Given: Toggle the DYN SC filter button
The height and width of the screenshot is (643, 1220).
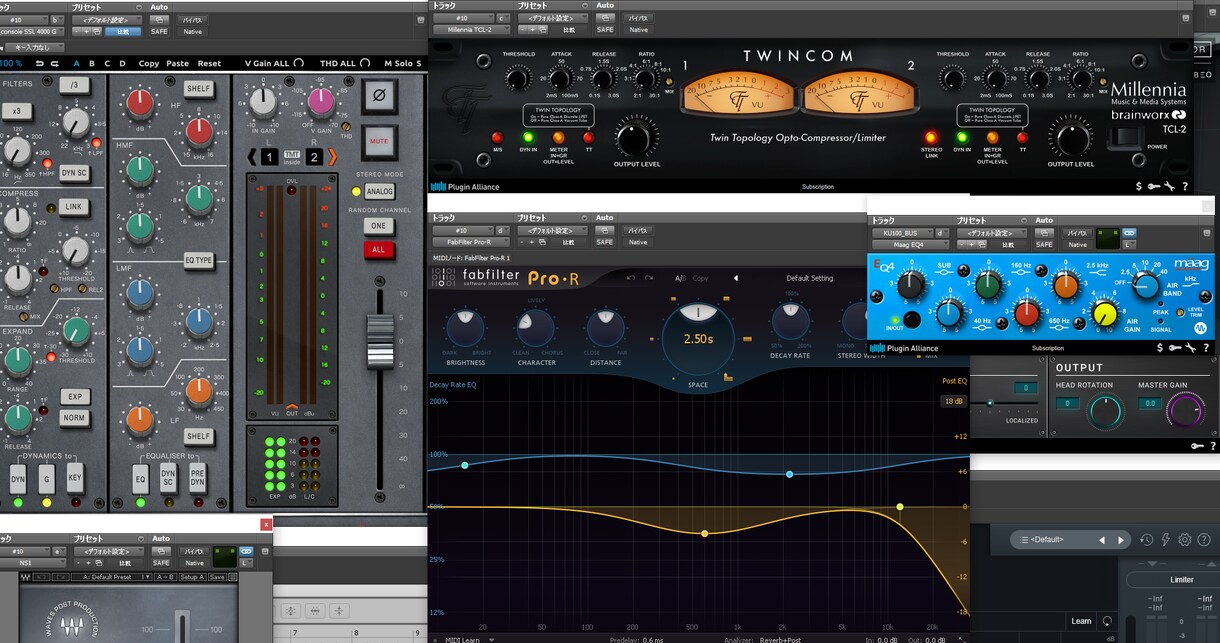Looking at the screenshot, I should tap(73, 173).
